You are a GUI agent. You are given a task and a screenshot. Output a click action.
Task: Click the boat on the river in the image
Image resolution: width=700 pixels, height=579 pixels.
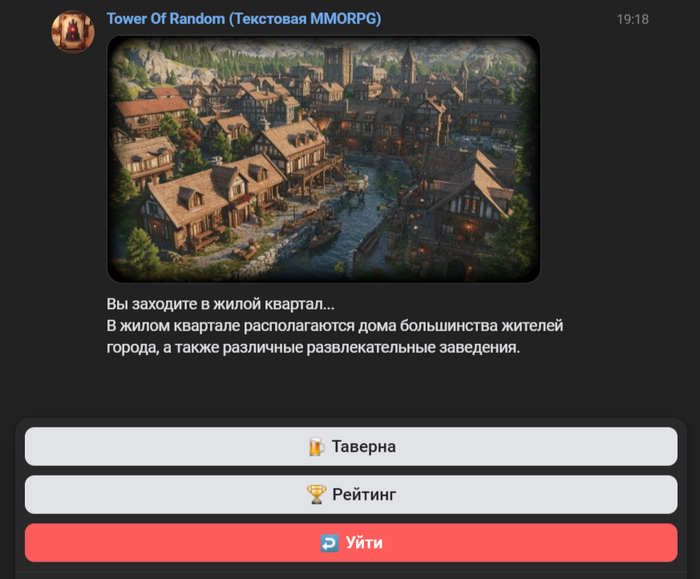pyautogui.click(x=325, y=234)
